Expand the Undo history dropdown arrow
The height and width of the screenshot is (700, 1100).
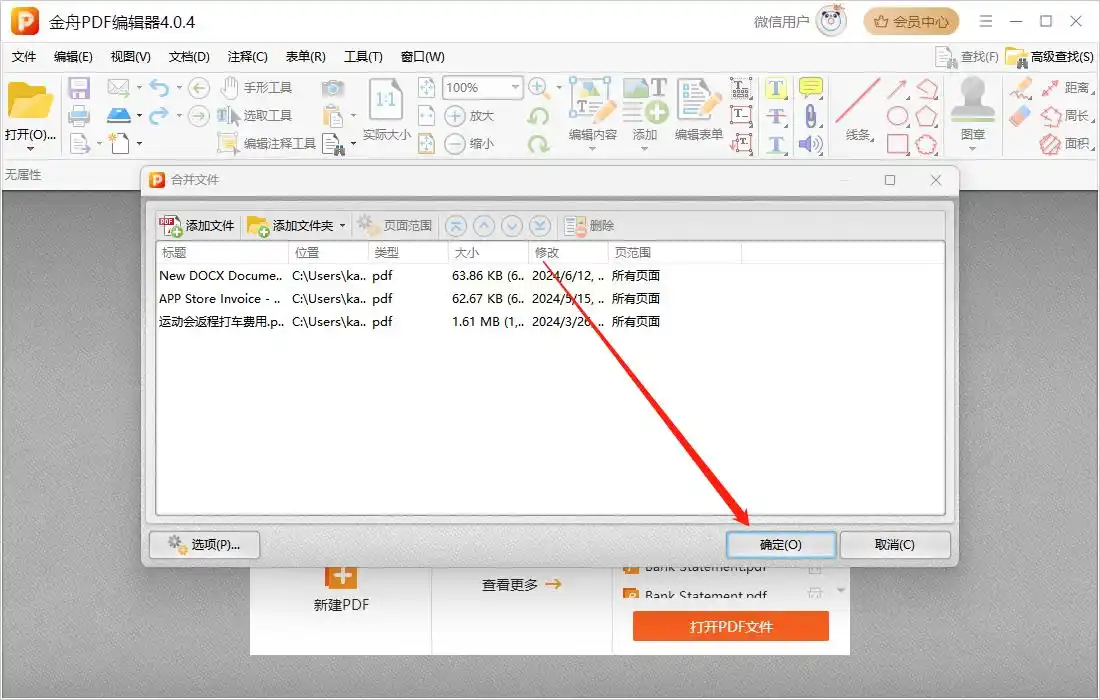click(179, 88)
